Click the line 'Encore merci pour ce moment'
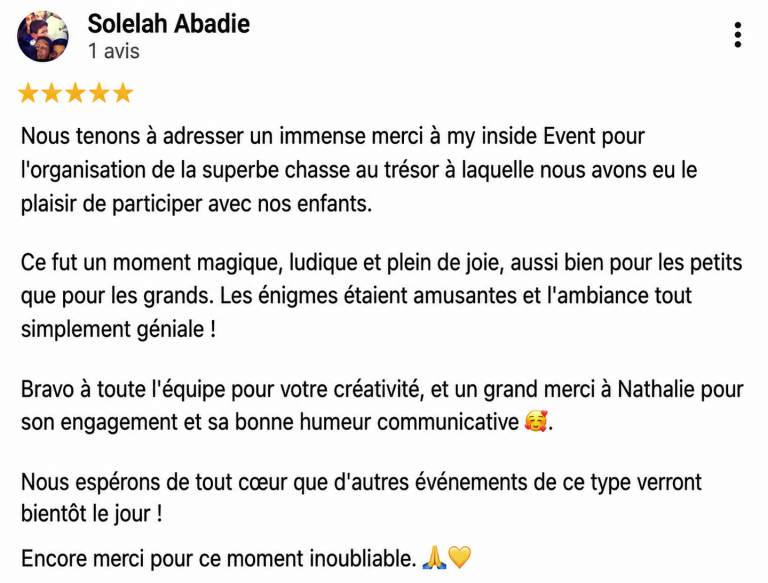The width and height of the screenshot is (768, 583). (246, 558)
